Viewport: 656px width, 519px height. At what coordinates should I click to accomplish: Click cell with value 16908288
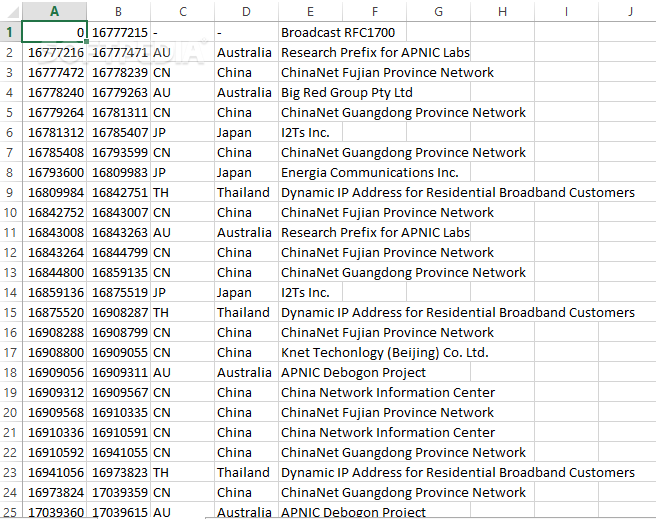(x=54, y=332)
